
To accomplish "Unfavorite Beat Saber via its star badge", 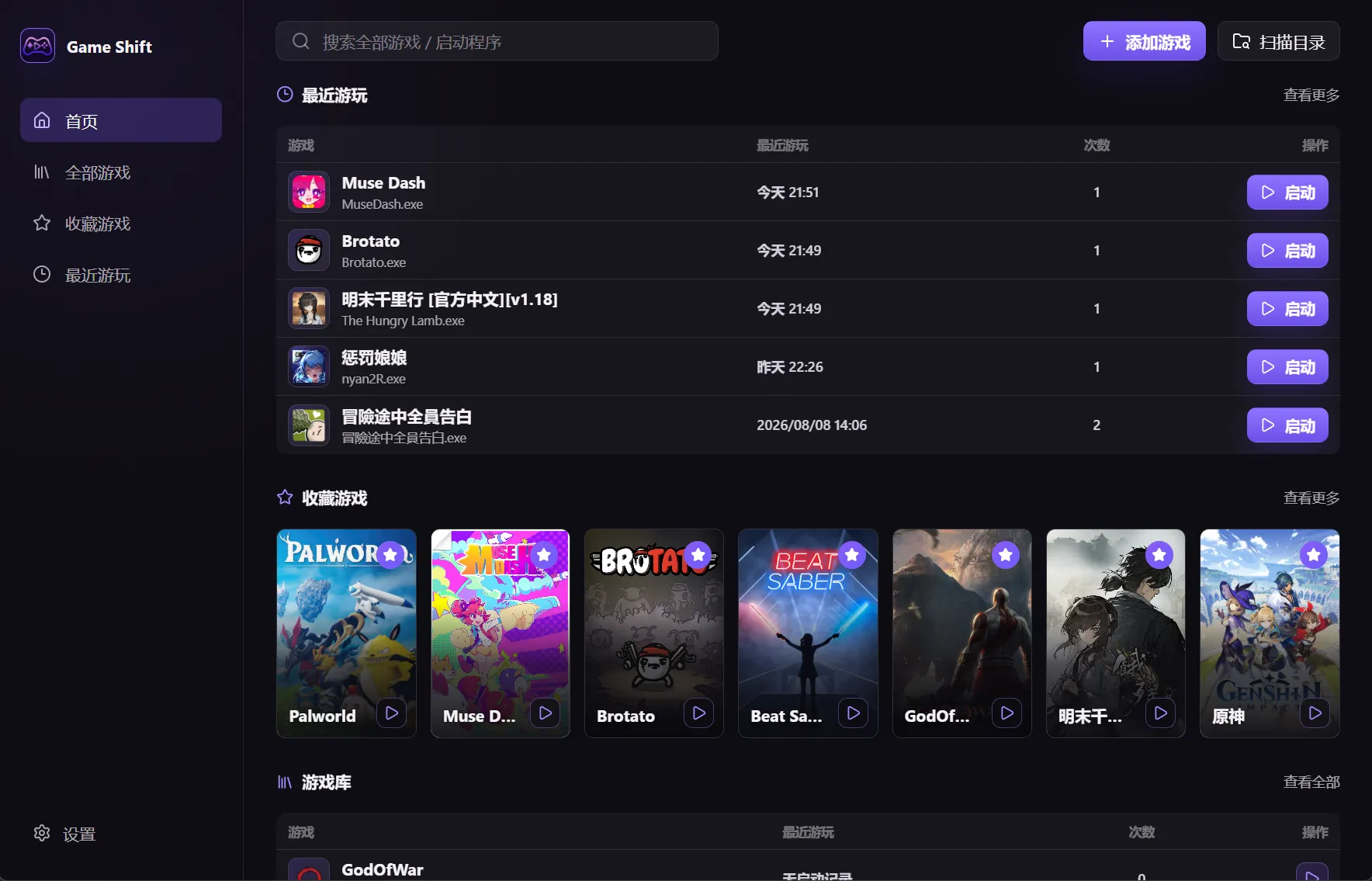I will tap(852, 555).
